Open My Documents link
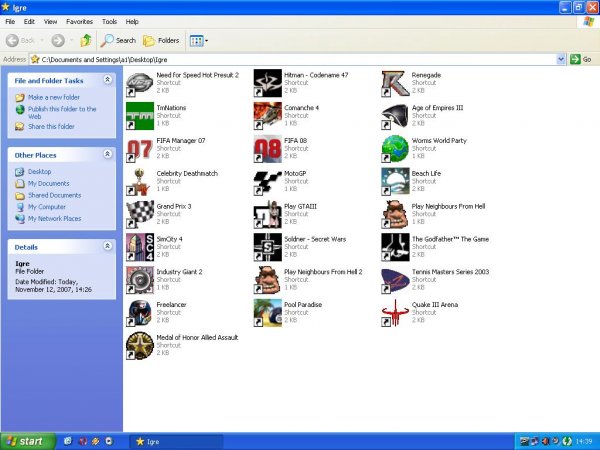600x450 pixels. 48,184
